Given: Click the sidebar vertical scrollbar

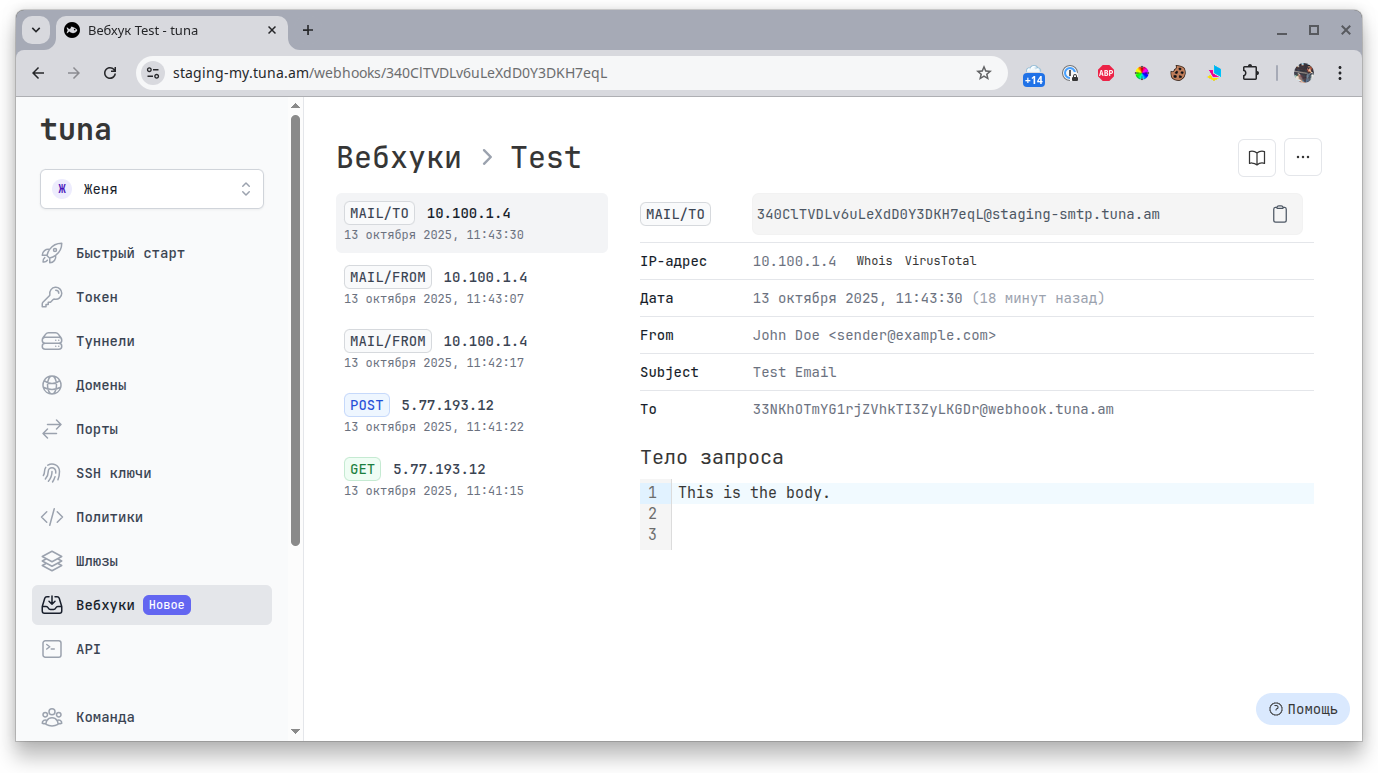Looking at the screenshot, I should [295, 330].
